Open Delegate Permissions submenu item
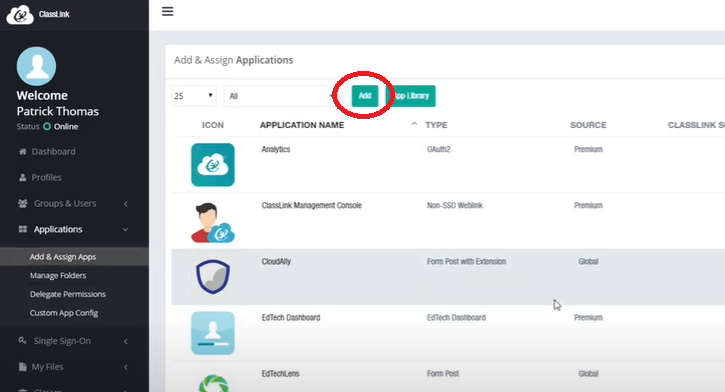Viewport: 725px width, 392px height. [68, 294]
